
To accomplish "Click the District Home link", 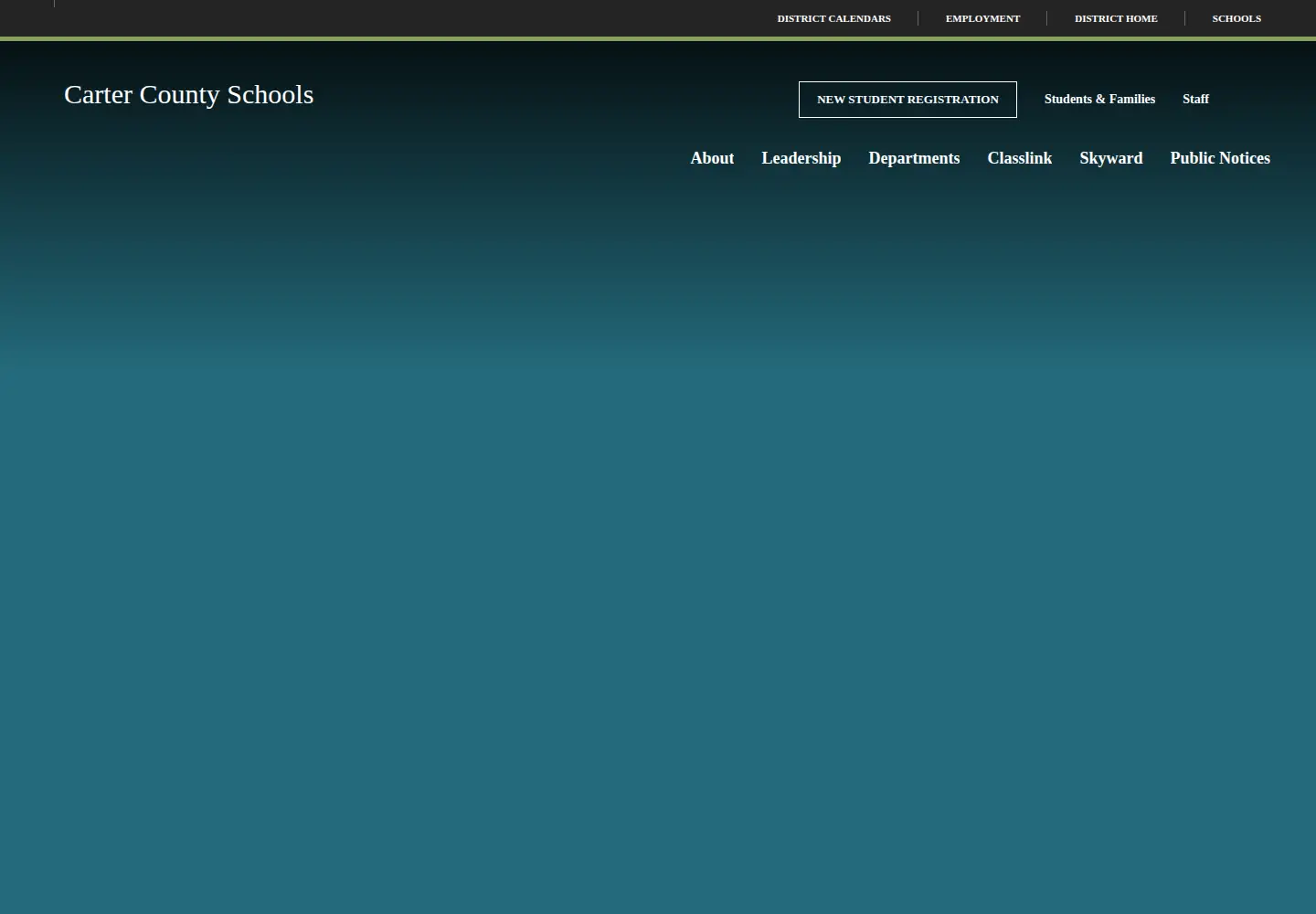I will [x=1116, y=18].
